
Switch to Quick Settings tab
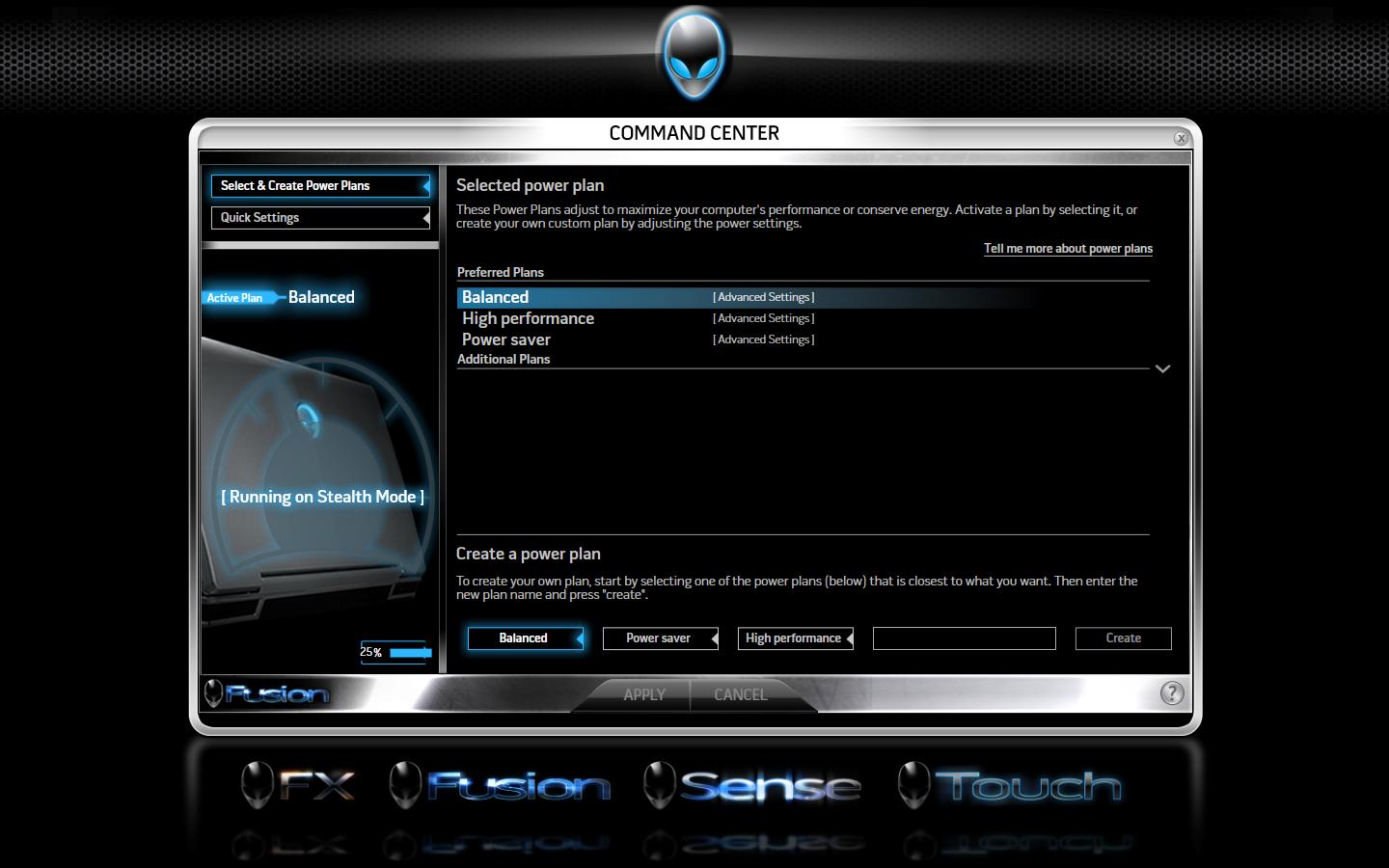[320, 217]
